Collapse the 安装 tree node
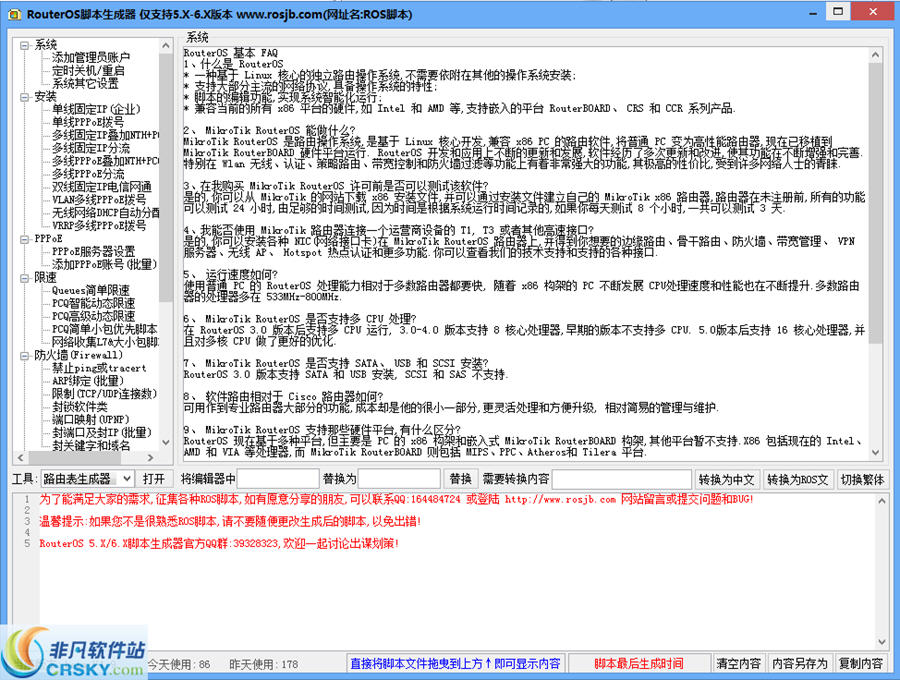This screenshot has height=680, width=900. click(x=25, y=97)
